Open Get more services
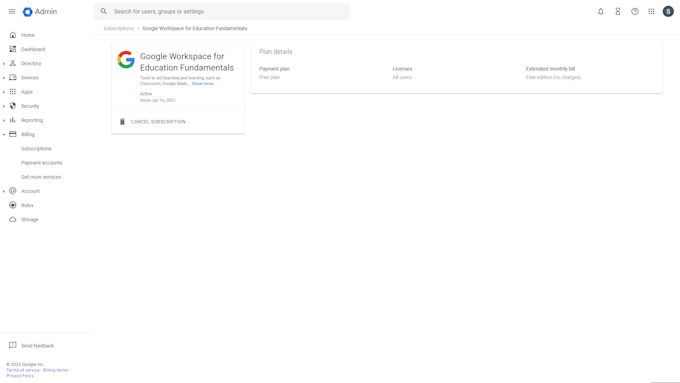The height and width of the screenshot is (383, 680). [41, 177]
